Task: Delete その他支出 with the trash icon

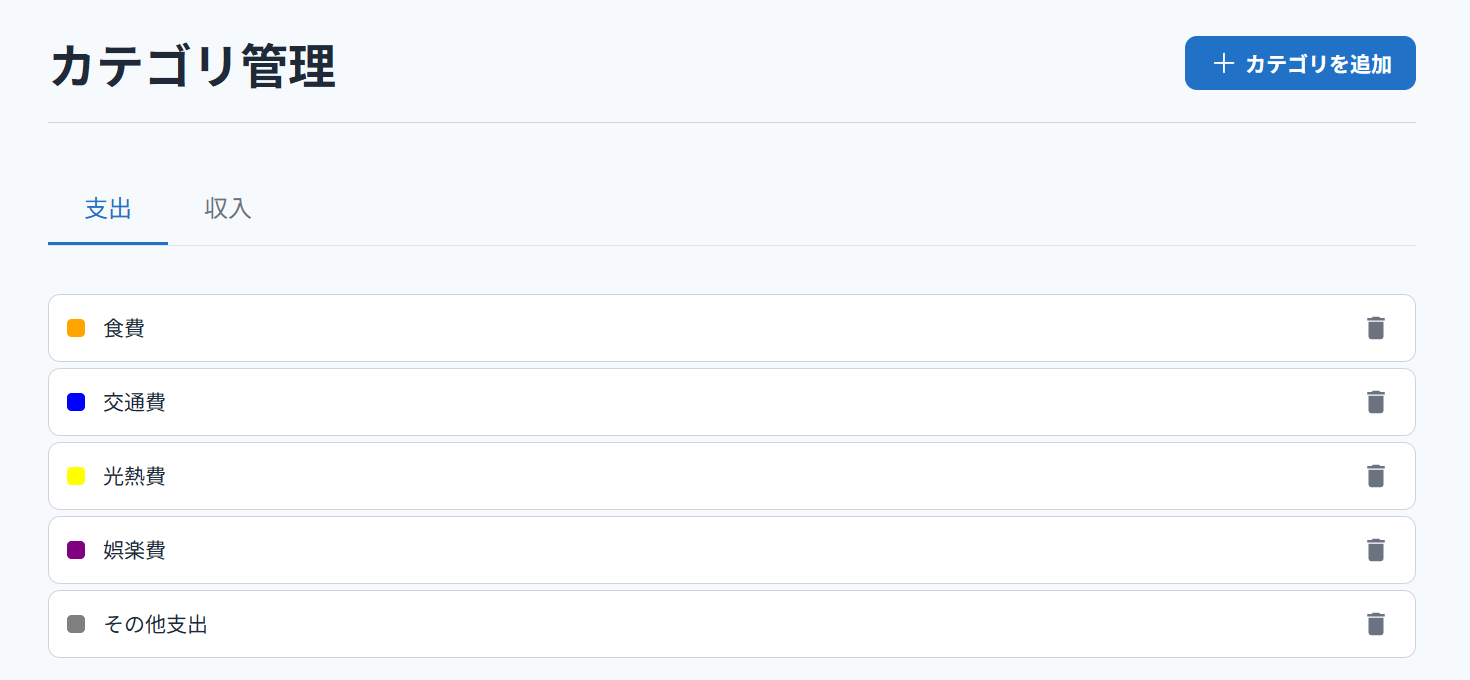Action: coord(1376,624)
